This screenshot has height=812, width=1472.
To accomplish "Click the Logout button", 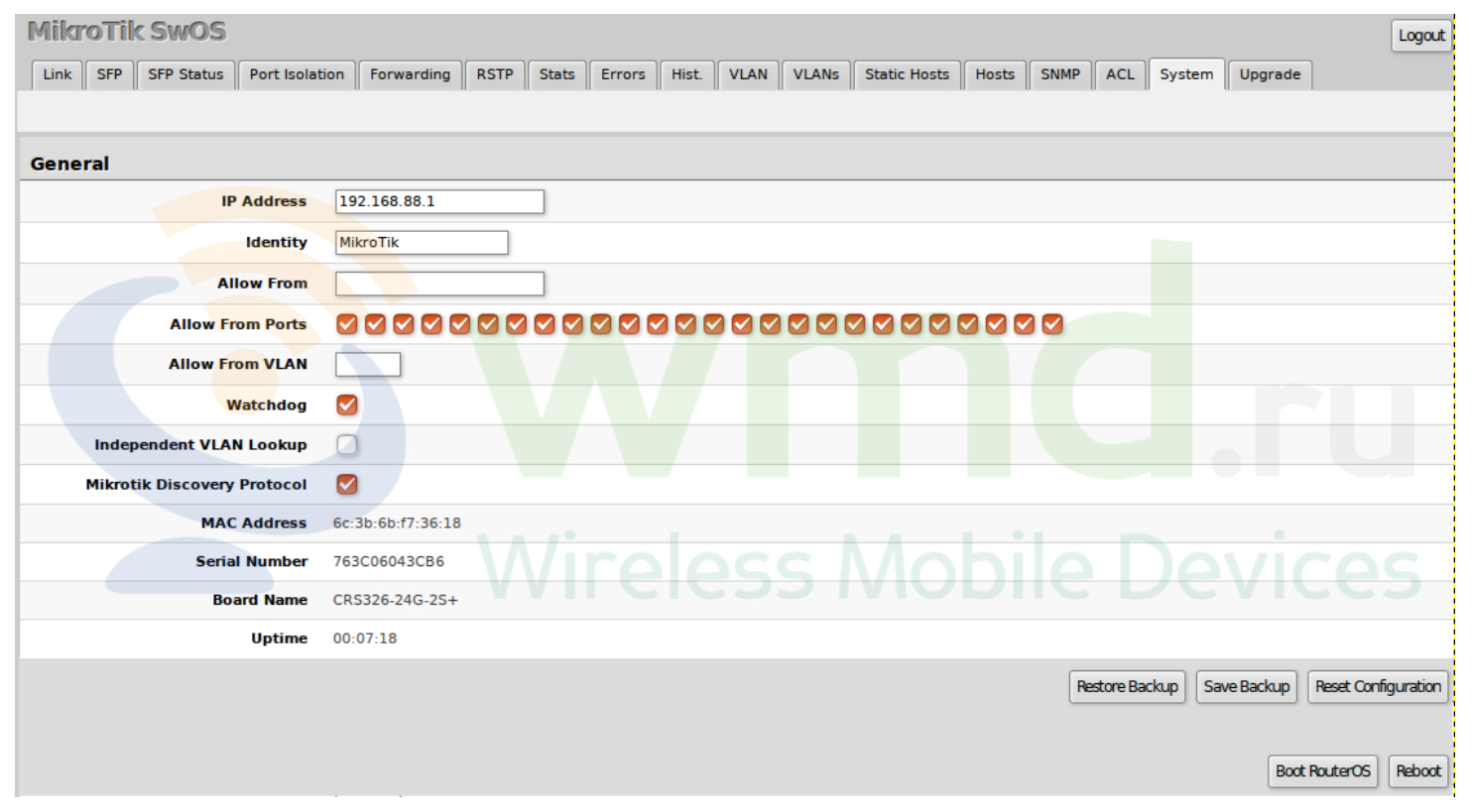I will click(x=1420, y=36).
